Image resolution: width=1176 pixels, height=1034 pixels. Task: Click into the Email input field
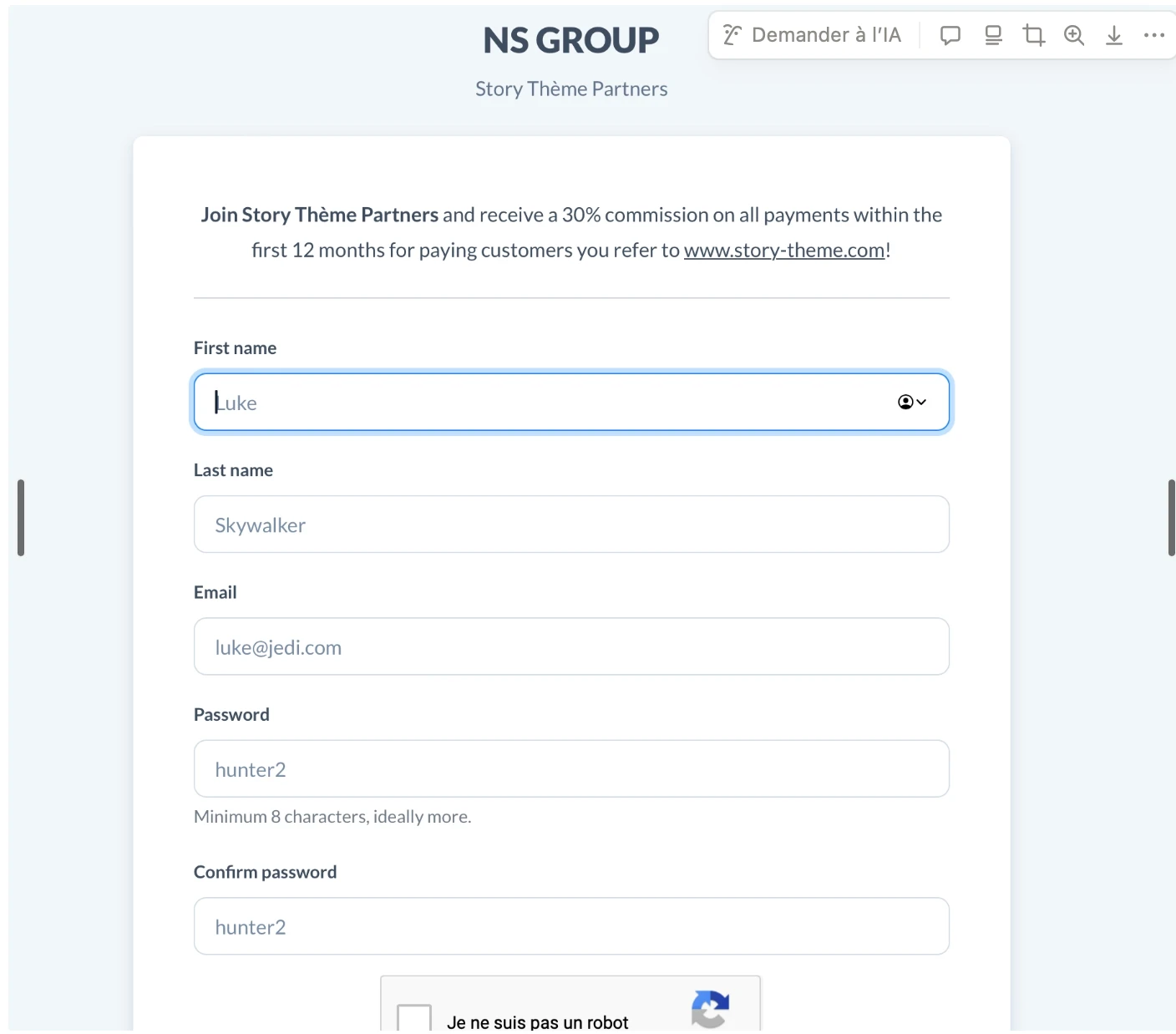click(571, 646)
